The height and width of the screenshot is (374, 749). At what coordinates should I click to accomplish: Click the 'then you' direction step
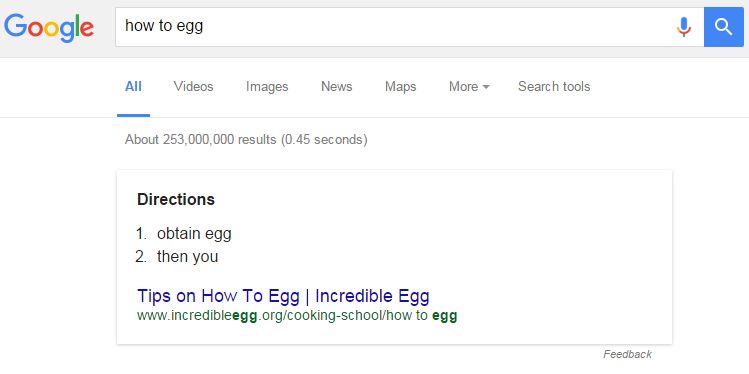[187, 256]
